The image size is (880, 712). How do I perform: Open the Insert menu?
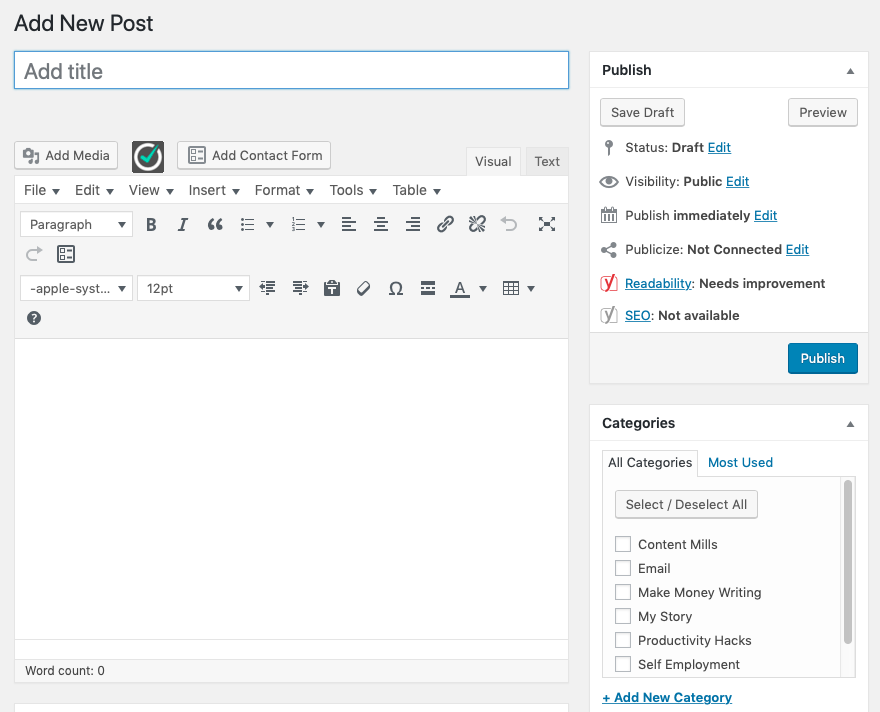pos(214,190)
